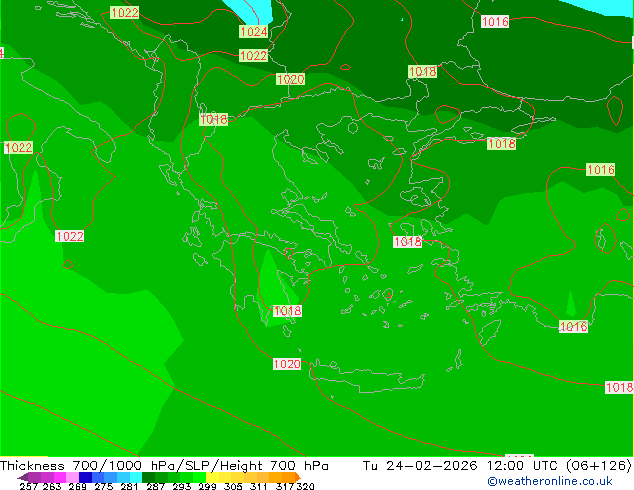Click the darkest green legend swatch

tap(148, 477)
